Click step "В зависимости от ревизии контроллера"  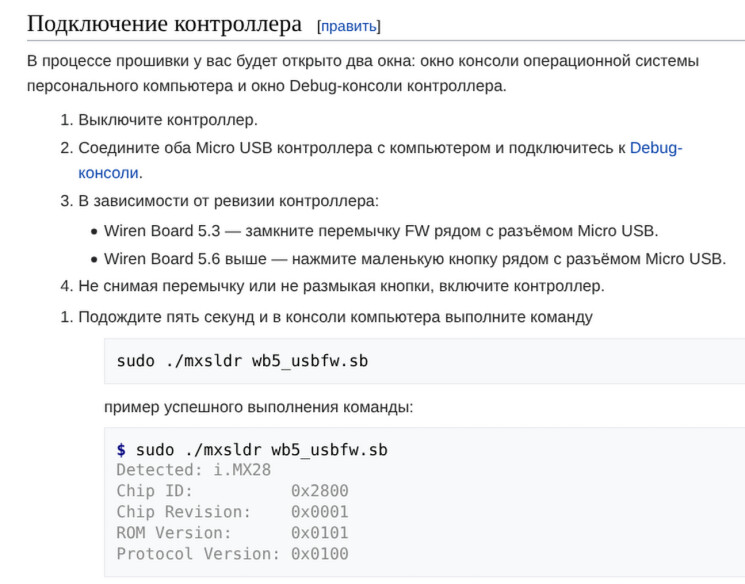[x=228, y=201]
